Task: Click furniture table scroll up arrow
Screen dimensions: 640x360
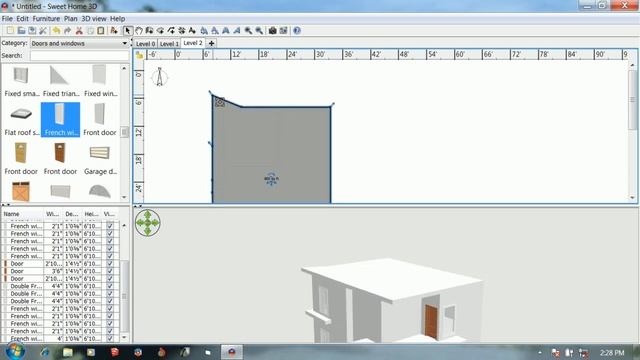Action: tap(124, 225)
